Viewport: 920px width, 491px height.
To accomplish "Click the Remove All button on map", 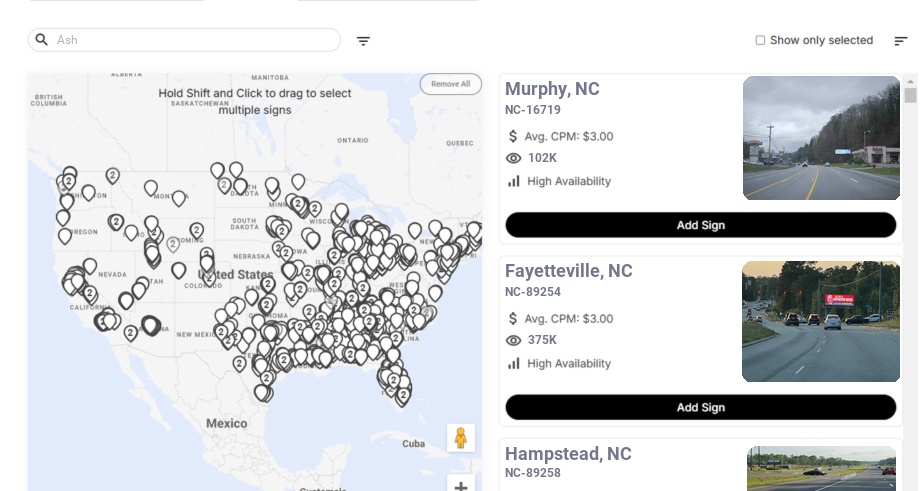I will click(450, 84).
